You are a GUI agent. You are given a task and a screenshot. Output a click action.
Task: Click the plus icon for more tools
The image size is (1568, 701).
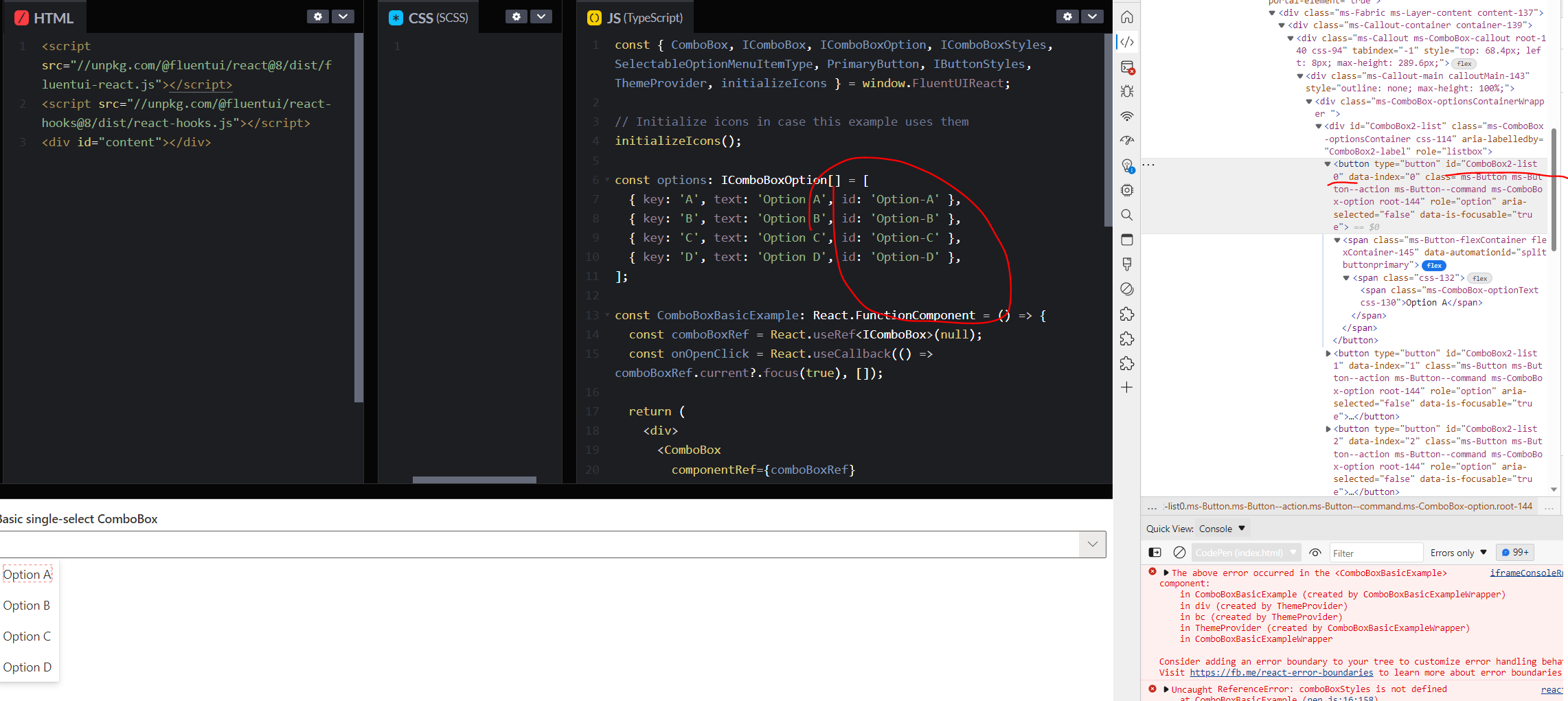[x=1127, y=388]
